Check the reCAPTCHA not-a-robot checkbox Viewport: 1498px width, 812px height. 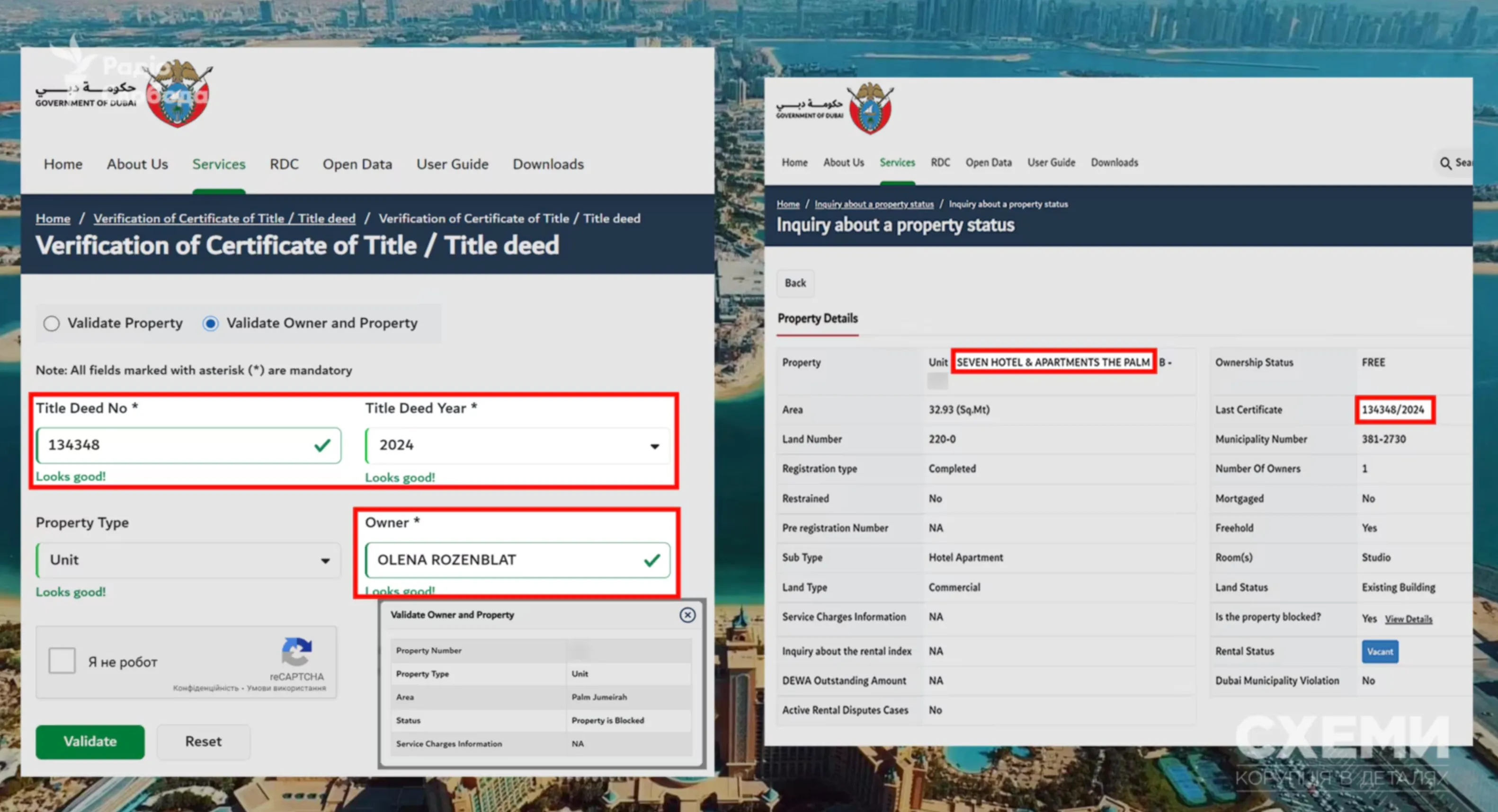point(62,661)
